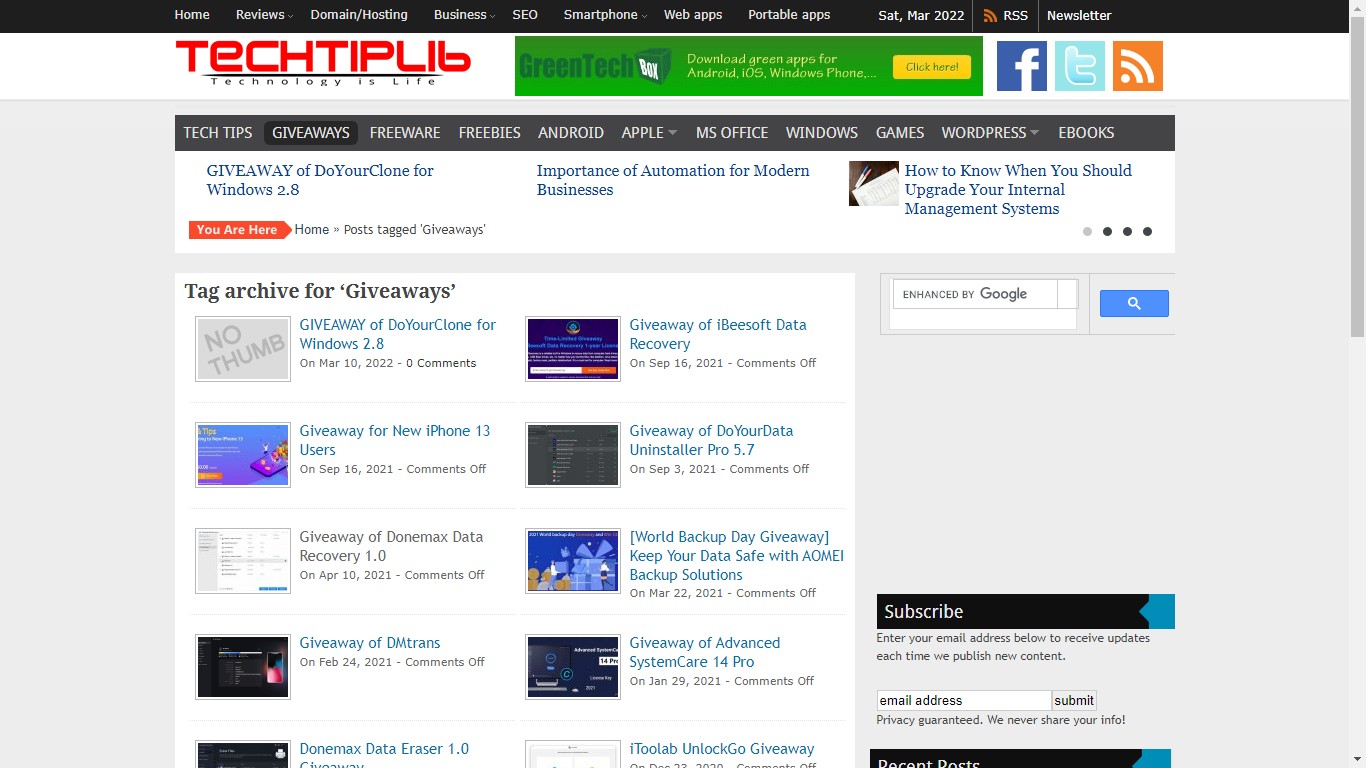
Task: Open the Portable apps menu item
Action: [x=789, y=15]
